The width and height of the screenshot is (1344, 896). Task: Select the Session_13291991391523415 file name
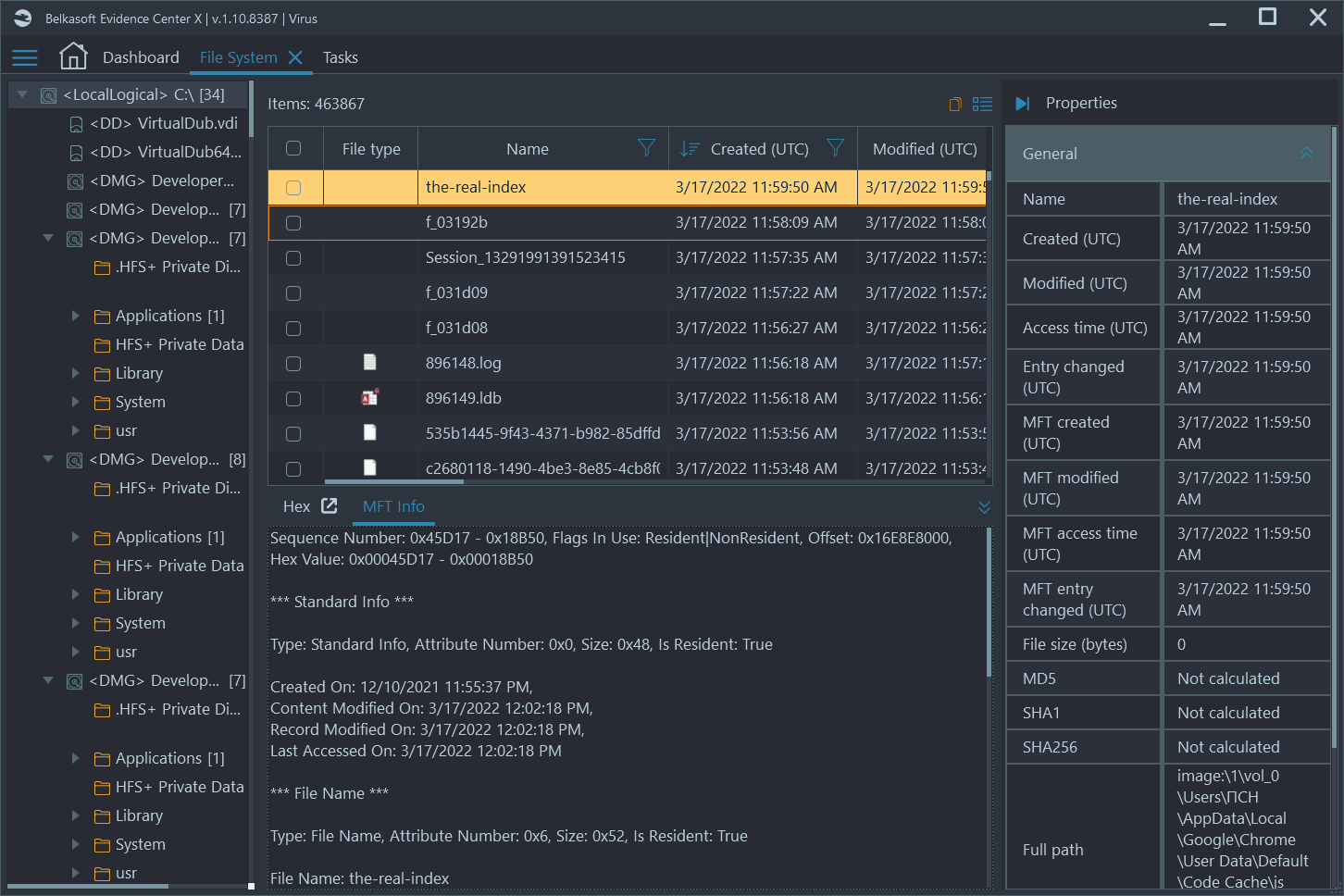[x=526, y=257]
